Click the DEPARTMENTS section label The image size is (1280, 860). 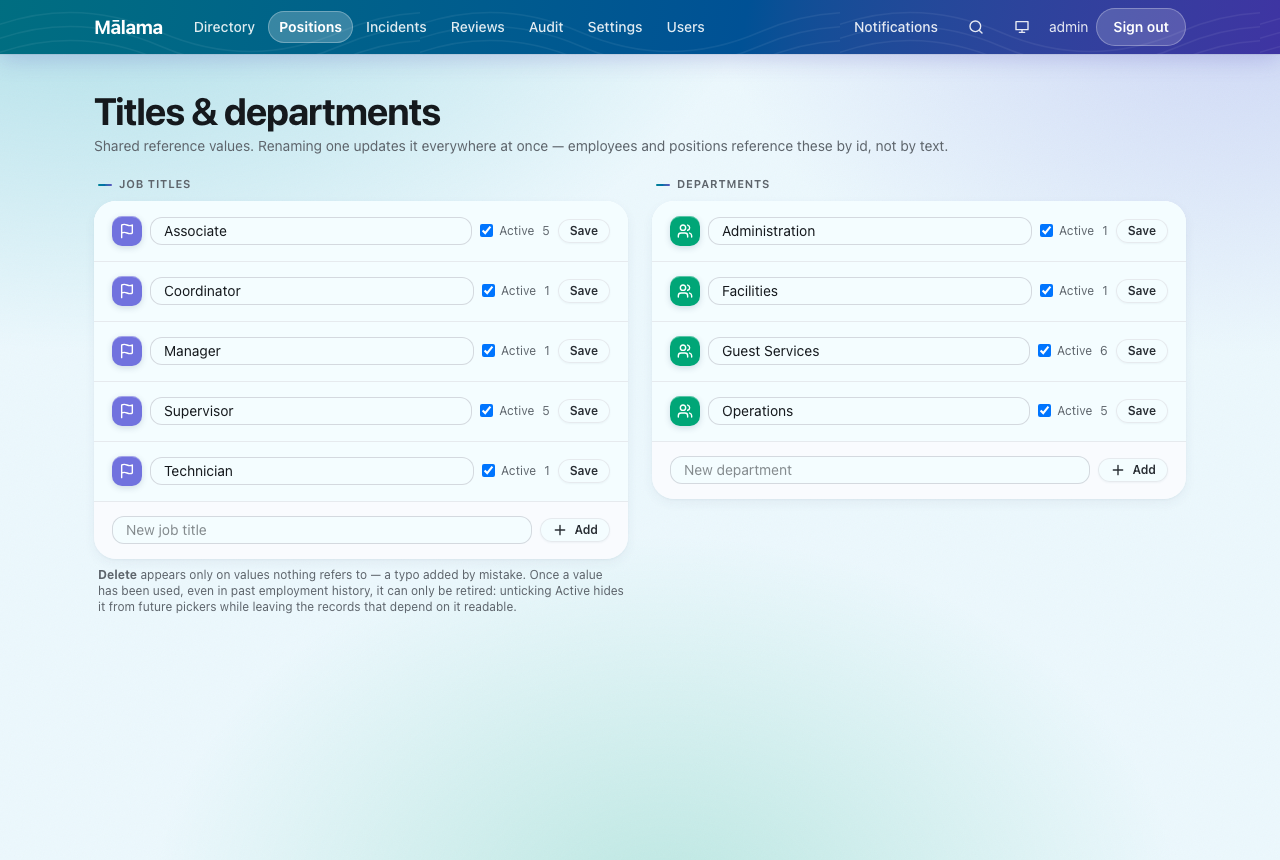723,184
